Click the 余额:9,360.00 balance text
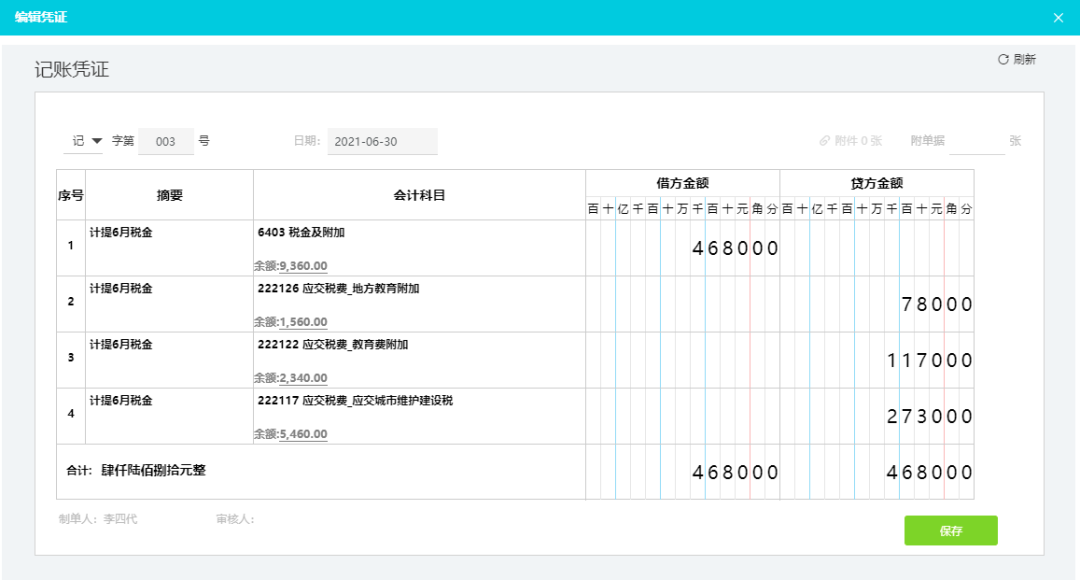1080x580 pixels. pos(290,265)
